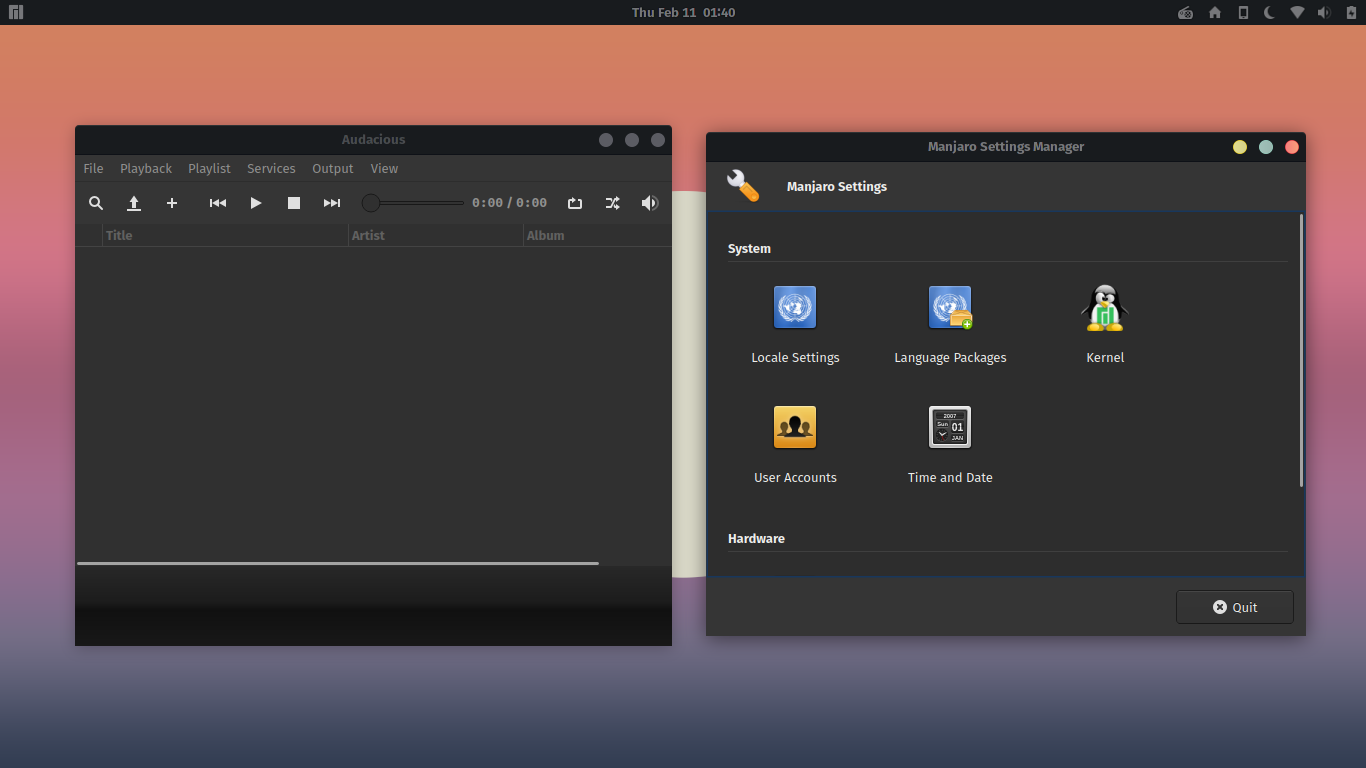Image resolution: width=1366 pixels, height=768 pixels.
Task: Click the Wi-Fi icon in the system tray
Action: point(1296,12)
